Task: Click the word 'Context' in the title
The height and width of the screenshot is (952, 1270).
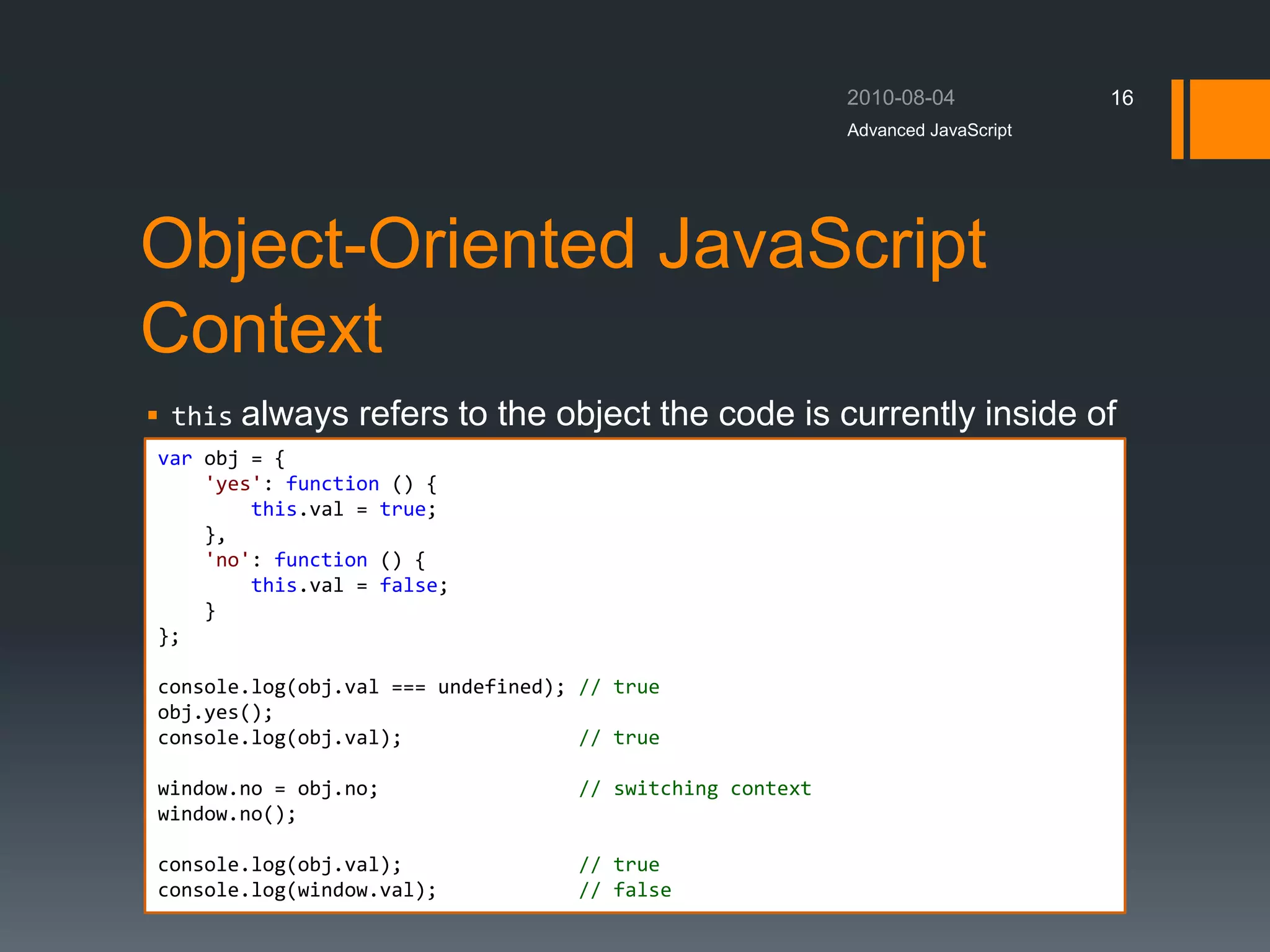Action: point(262,328)
